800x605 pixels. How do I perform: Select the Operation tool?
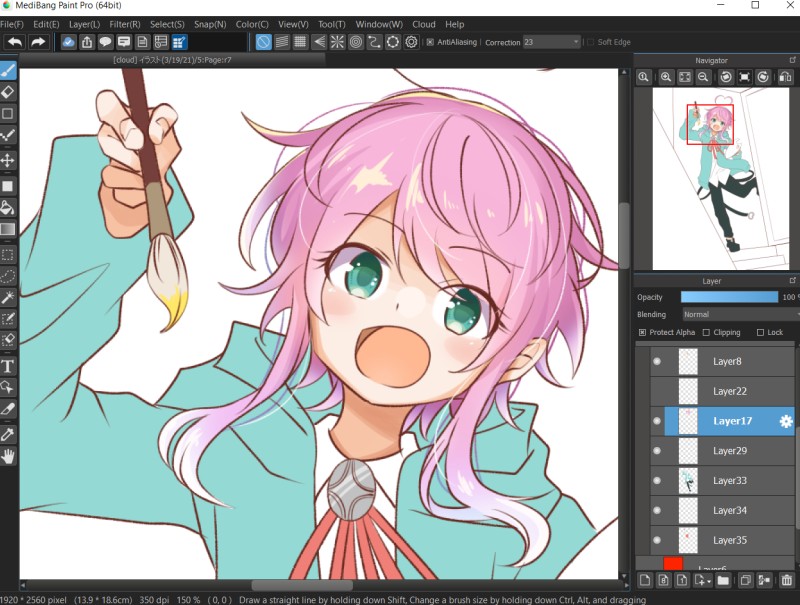(x=8, y=387)
